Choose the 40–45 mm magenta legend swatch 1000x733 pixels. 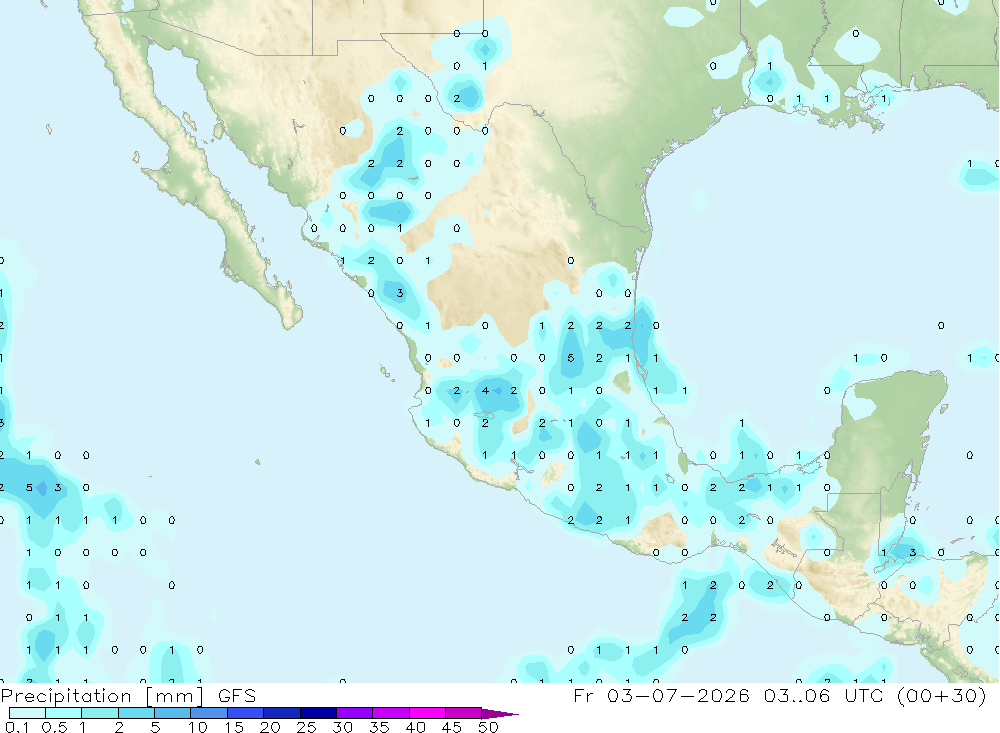point(427,713)
